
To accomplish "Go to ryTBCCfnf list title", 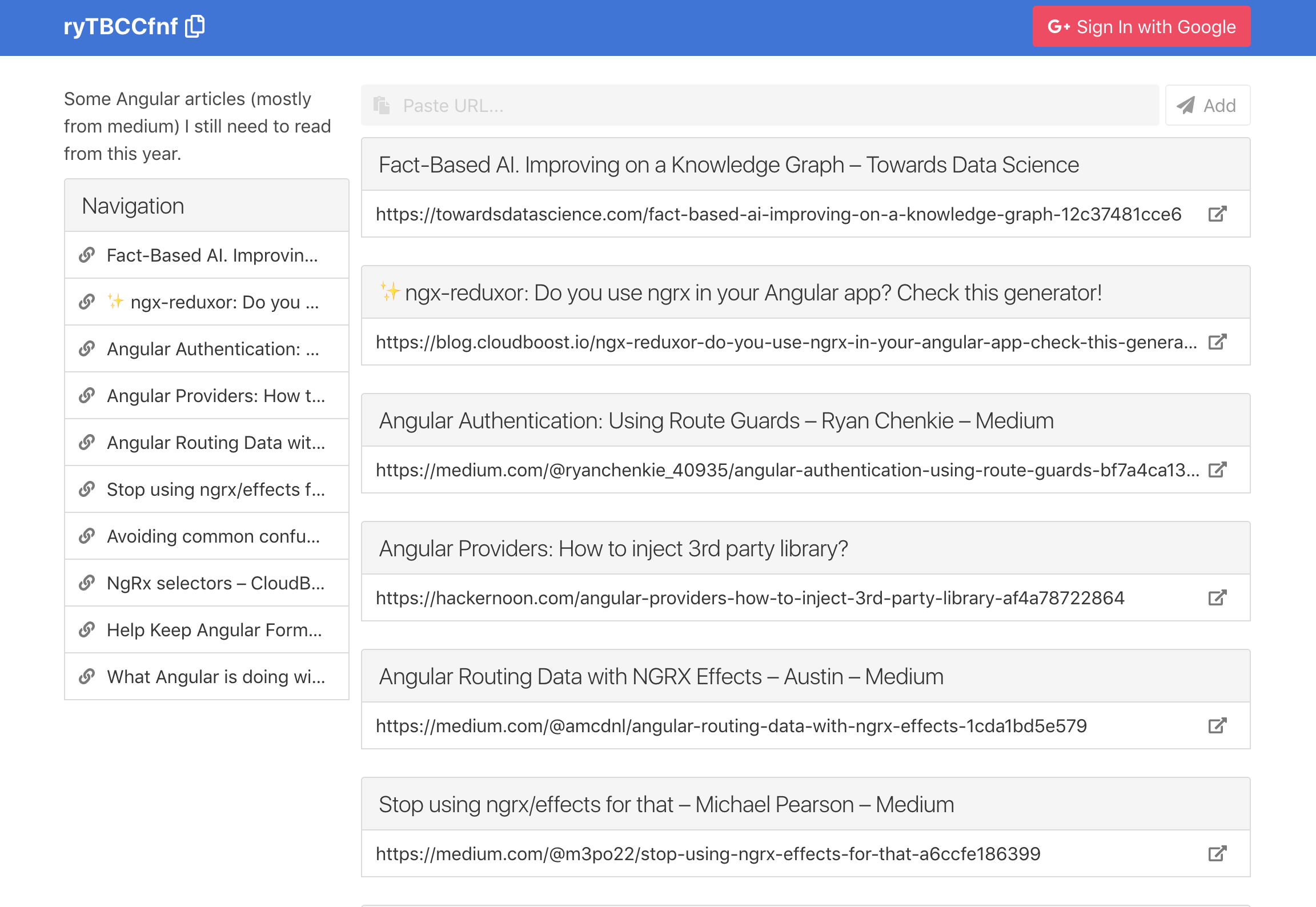I will pyautogui.click(x=121, y=26).
